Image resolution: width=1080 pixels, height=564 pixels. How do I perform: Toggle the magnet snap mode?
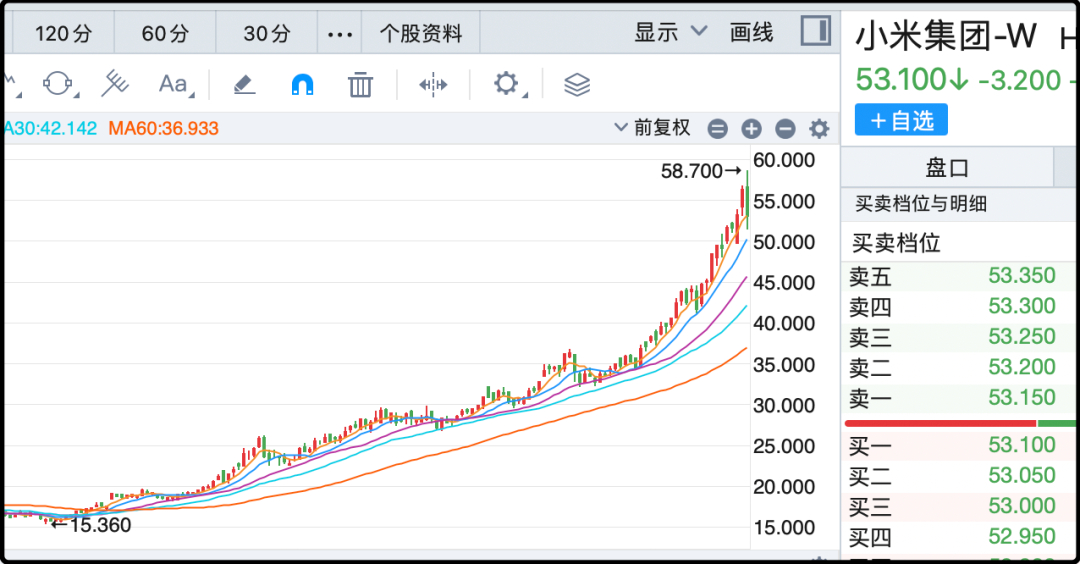(302, 85)
